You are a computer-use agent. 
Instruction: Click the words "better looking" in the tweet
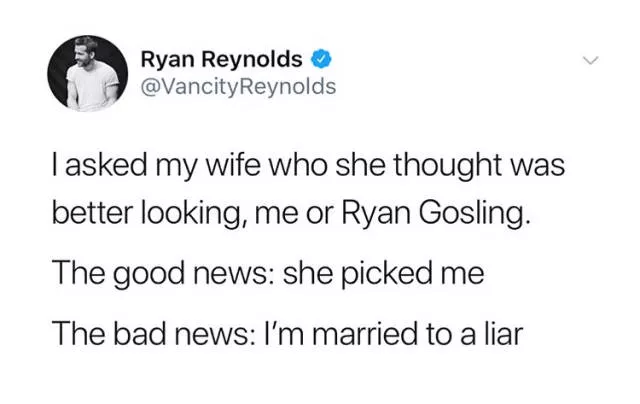point(137,213)
